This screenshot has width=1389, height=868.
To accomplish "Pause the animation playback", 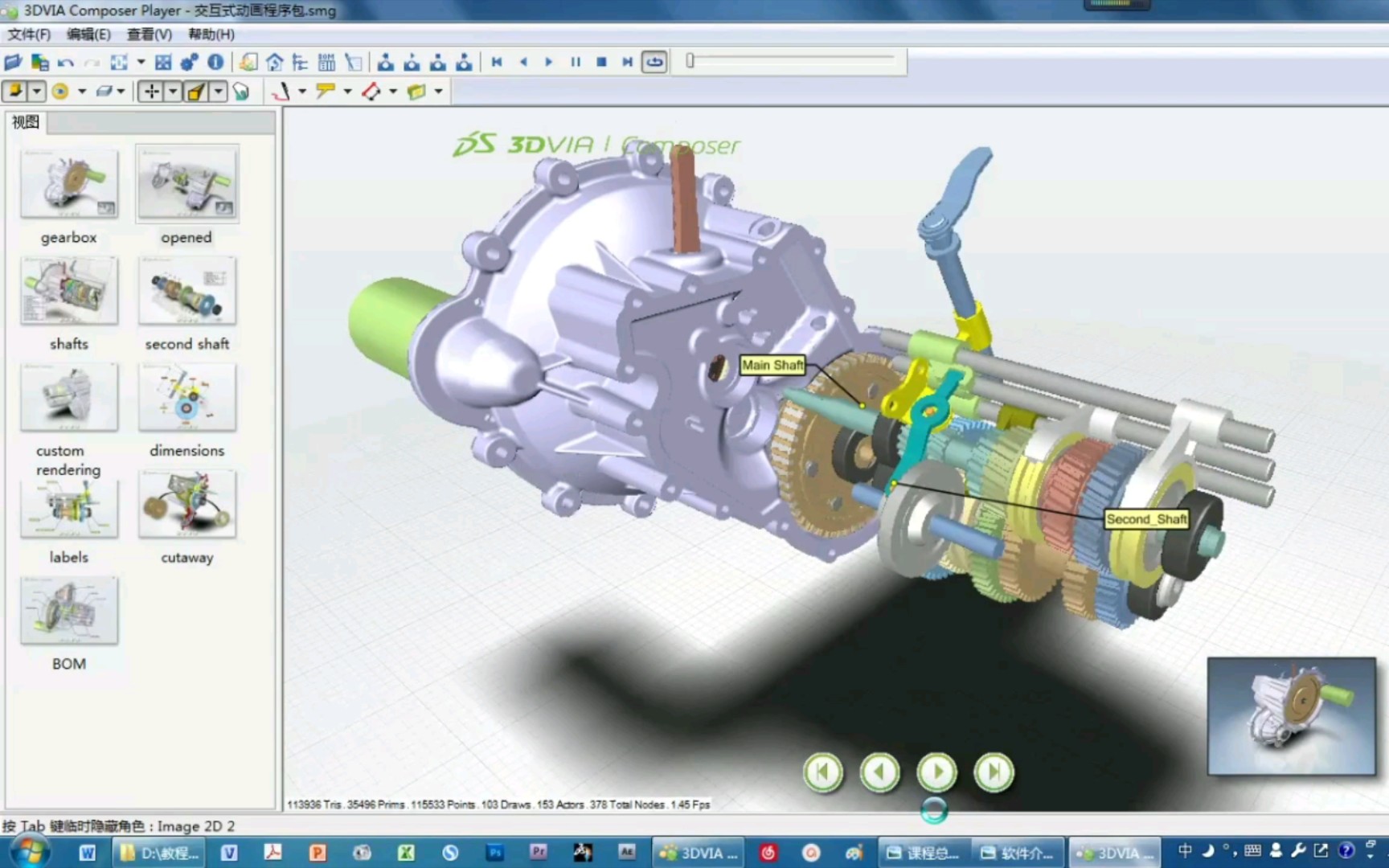I will [x=576, y=62].
